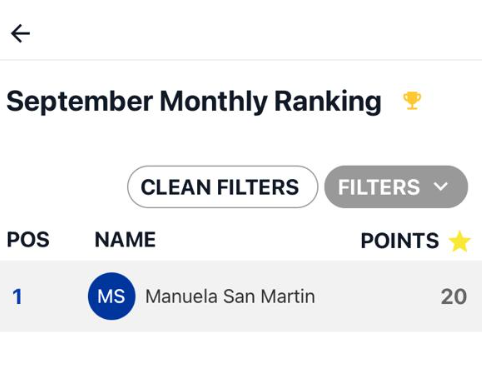Screen dimensions: 482x388
Task: Click the gold trophy icon
Action: [412, 101]
